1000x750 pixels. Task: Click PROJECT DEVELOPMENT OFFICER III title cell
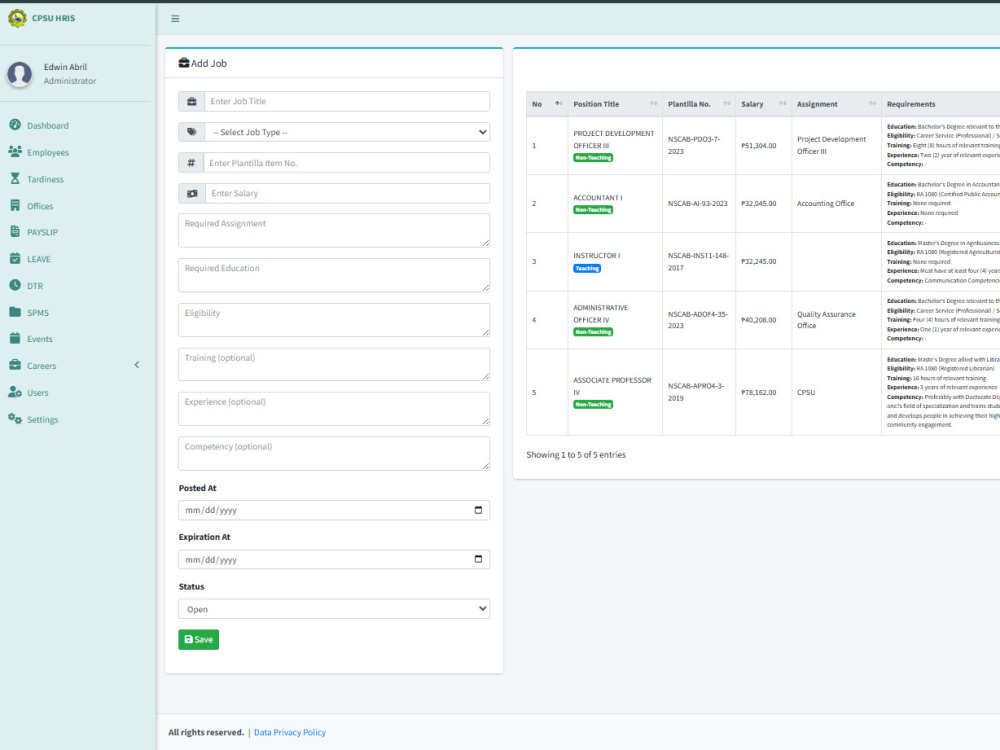coord(615,145)
